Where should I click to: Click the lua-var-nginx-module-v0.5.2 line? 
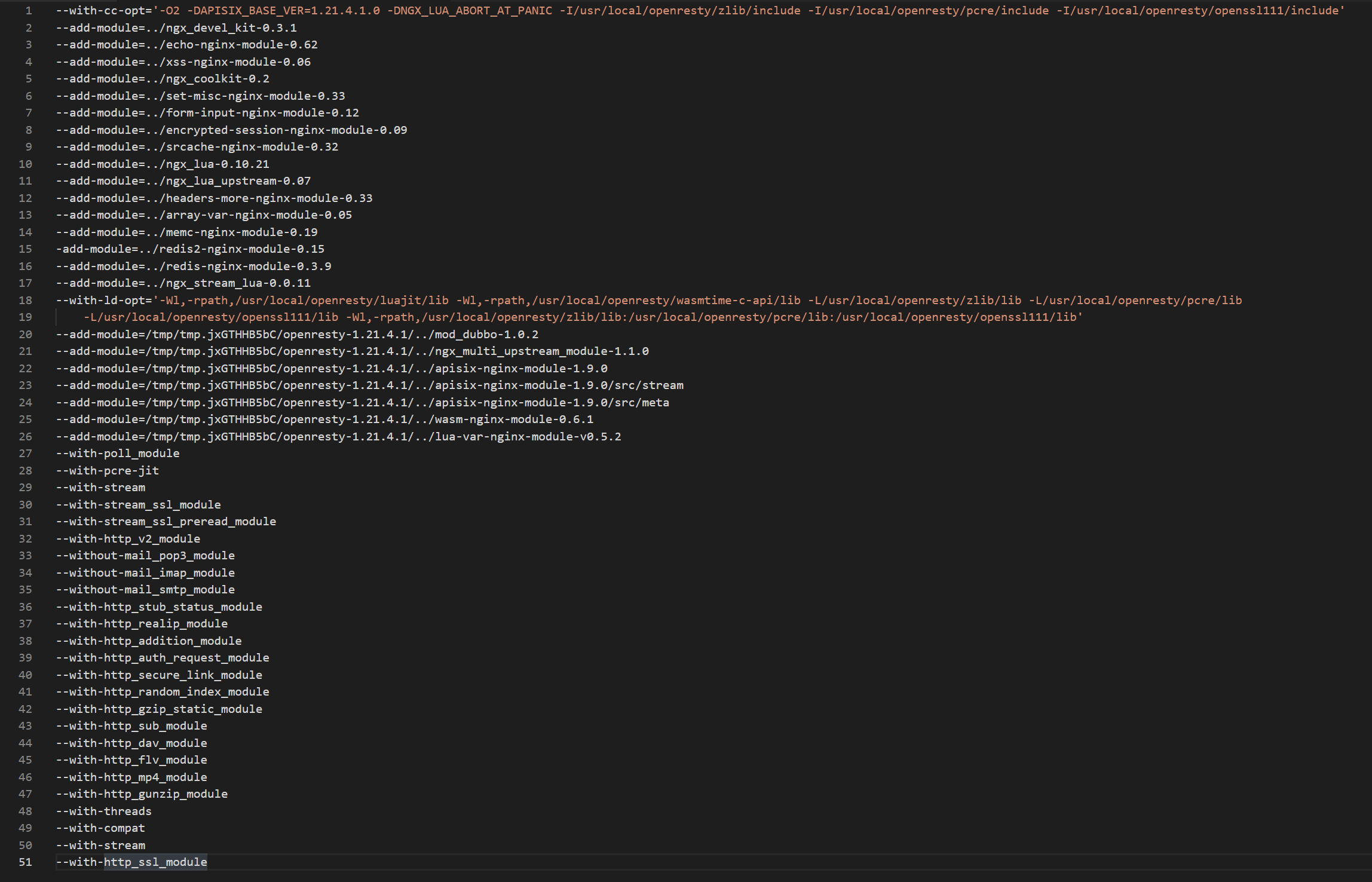click(x=338, y=437)
